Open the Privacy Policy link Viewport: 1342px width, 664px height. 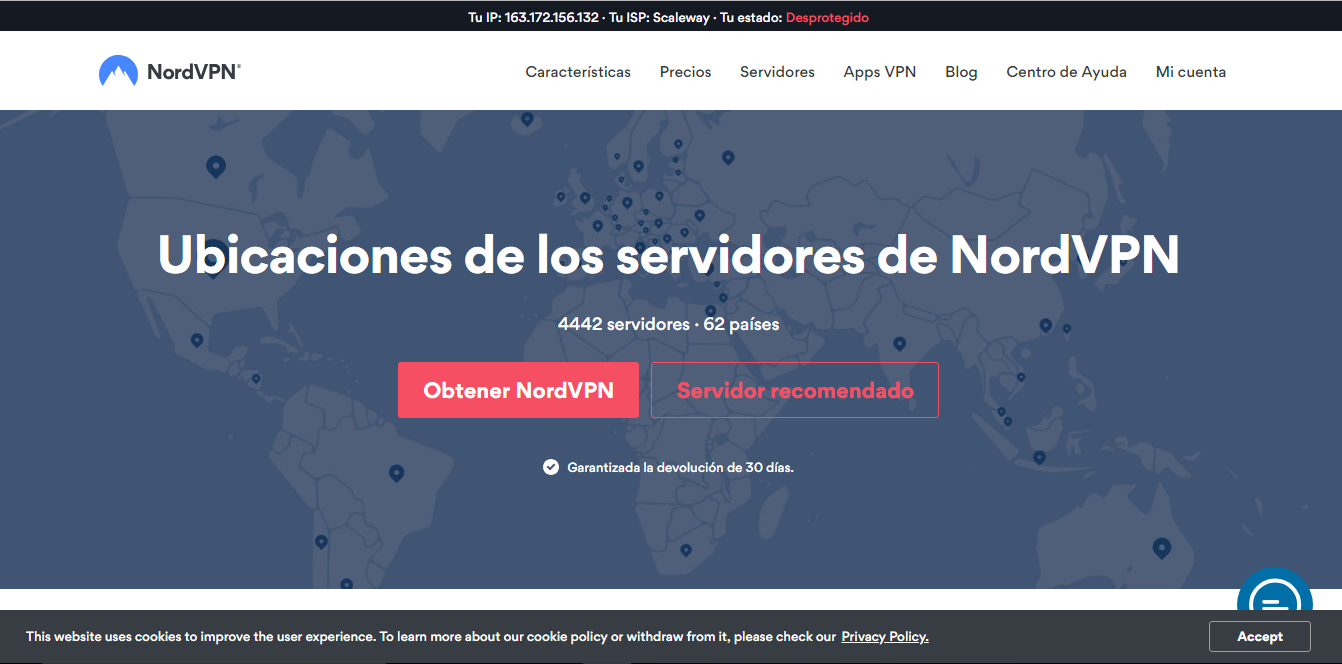click(885, 636)
